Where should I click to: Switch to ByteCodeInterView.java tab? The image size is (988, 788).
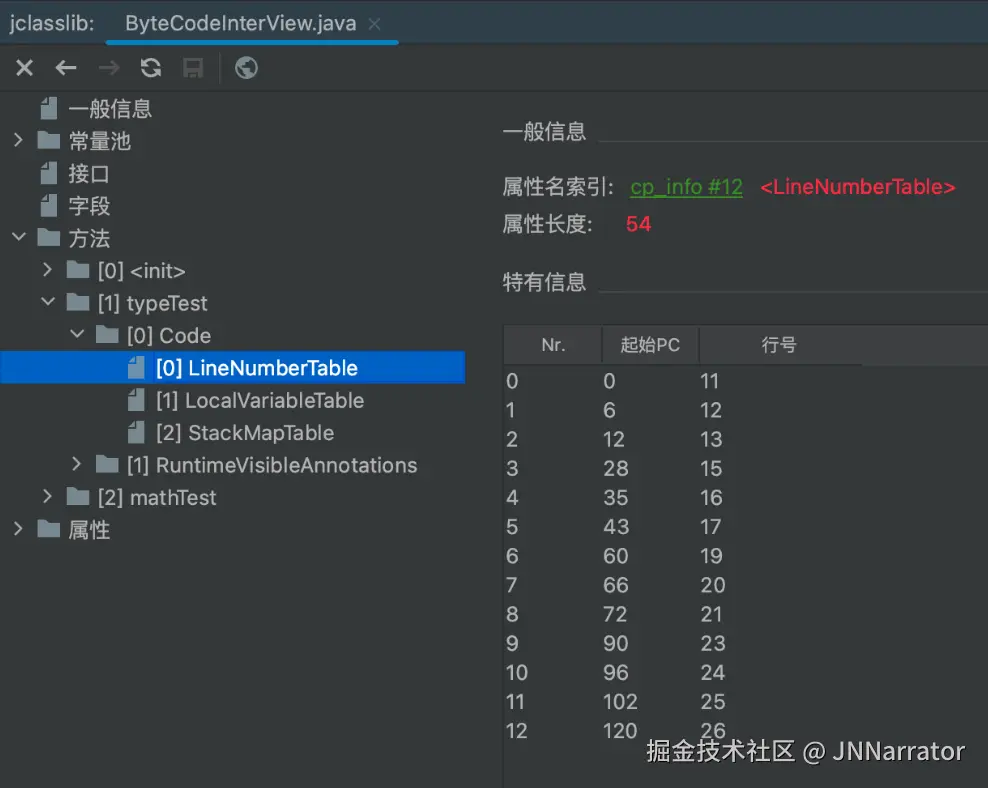click(x=240, y=24)
